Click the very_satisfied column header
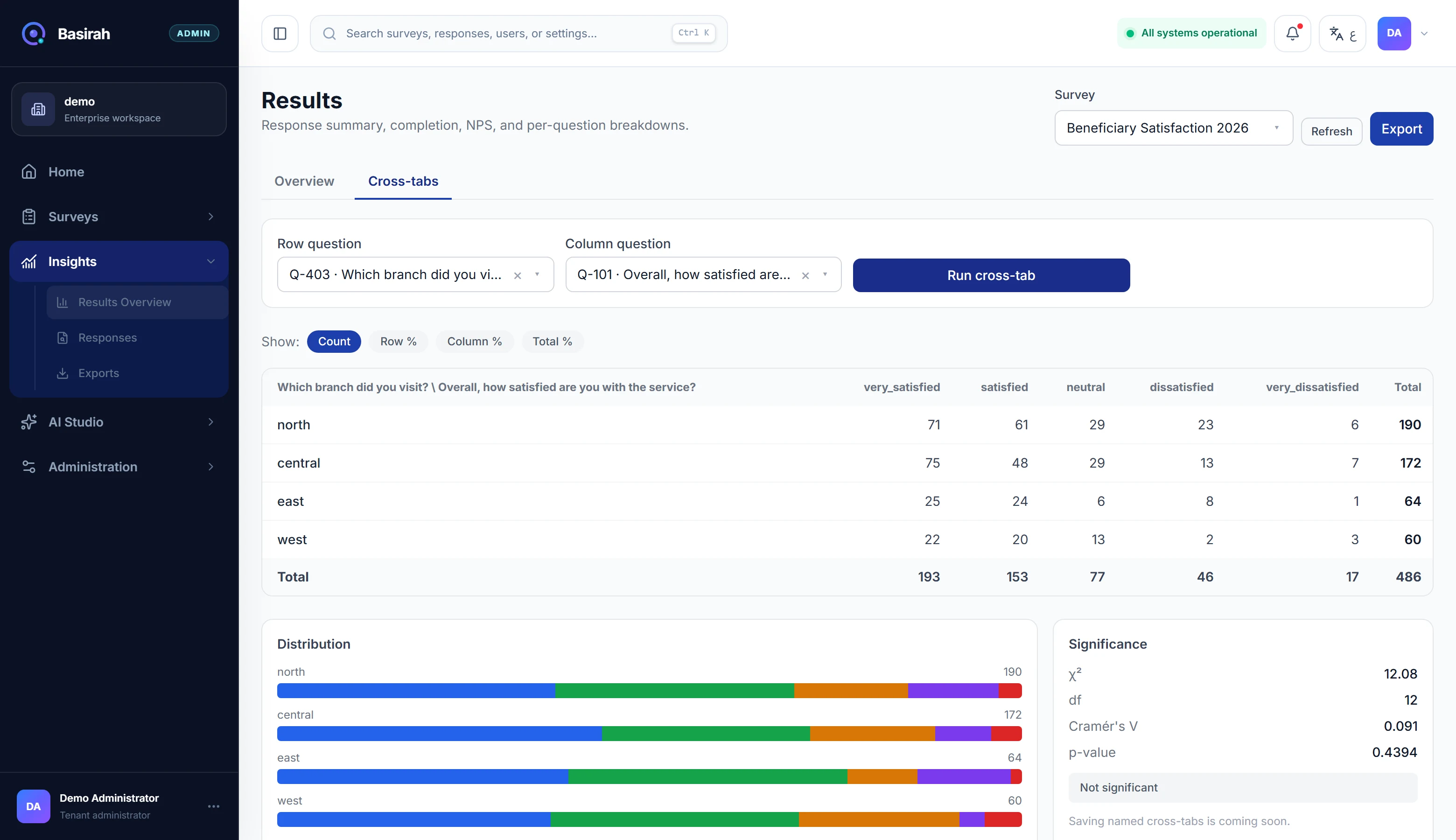The width and height of the screenshot is (1456, 840). coord(902,387)
